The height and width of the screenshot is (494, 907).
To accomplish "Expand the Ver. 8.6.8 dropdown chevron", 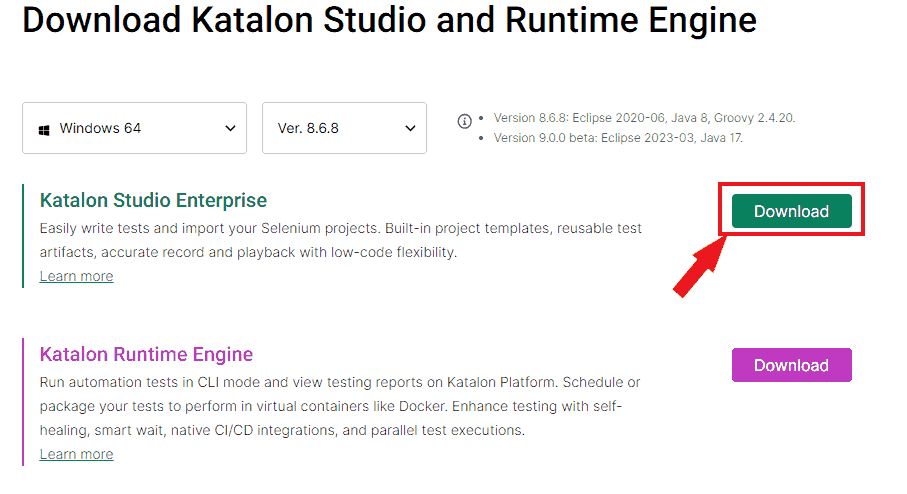I will 410,129.
